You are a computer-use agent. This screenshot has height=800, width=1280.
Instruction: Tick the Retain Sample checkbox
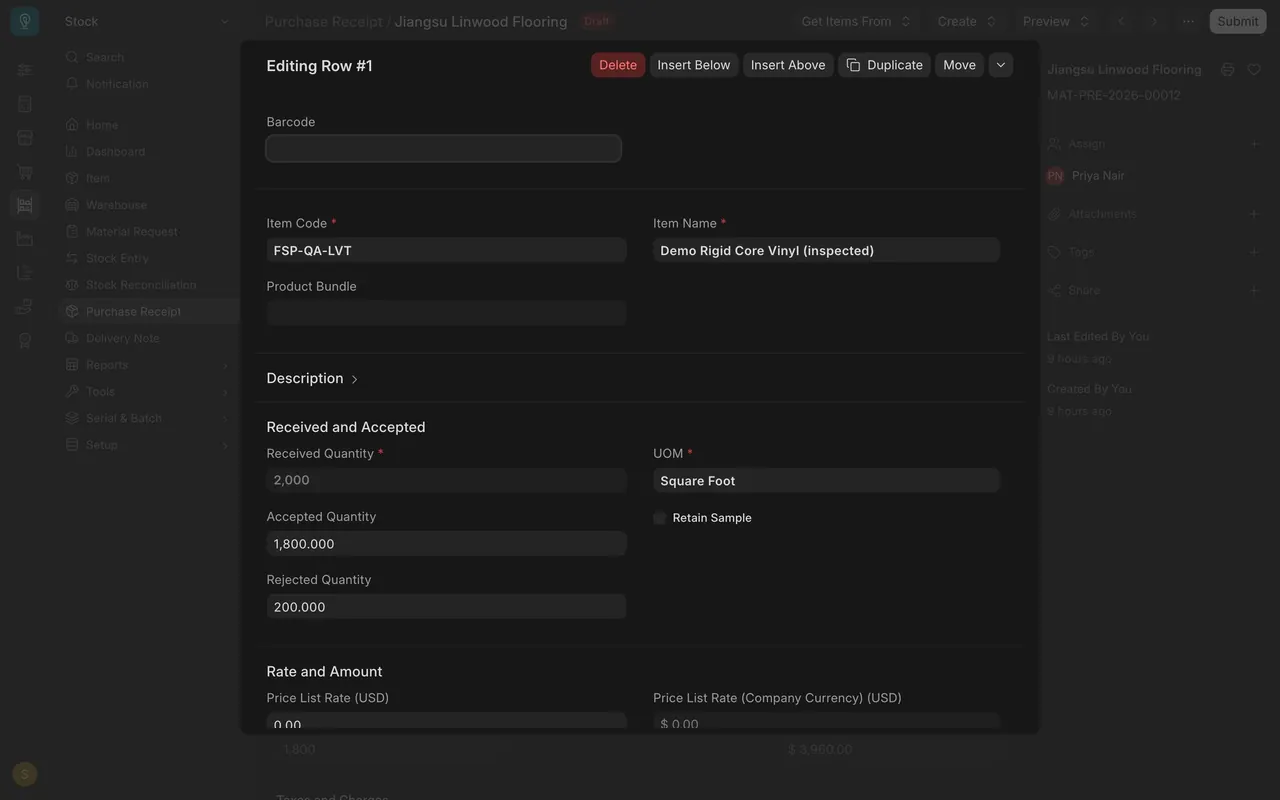point(660,518)
